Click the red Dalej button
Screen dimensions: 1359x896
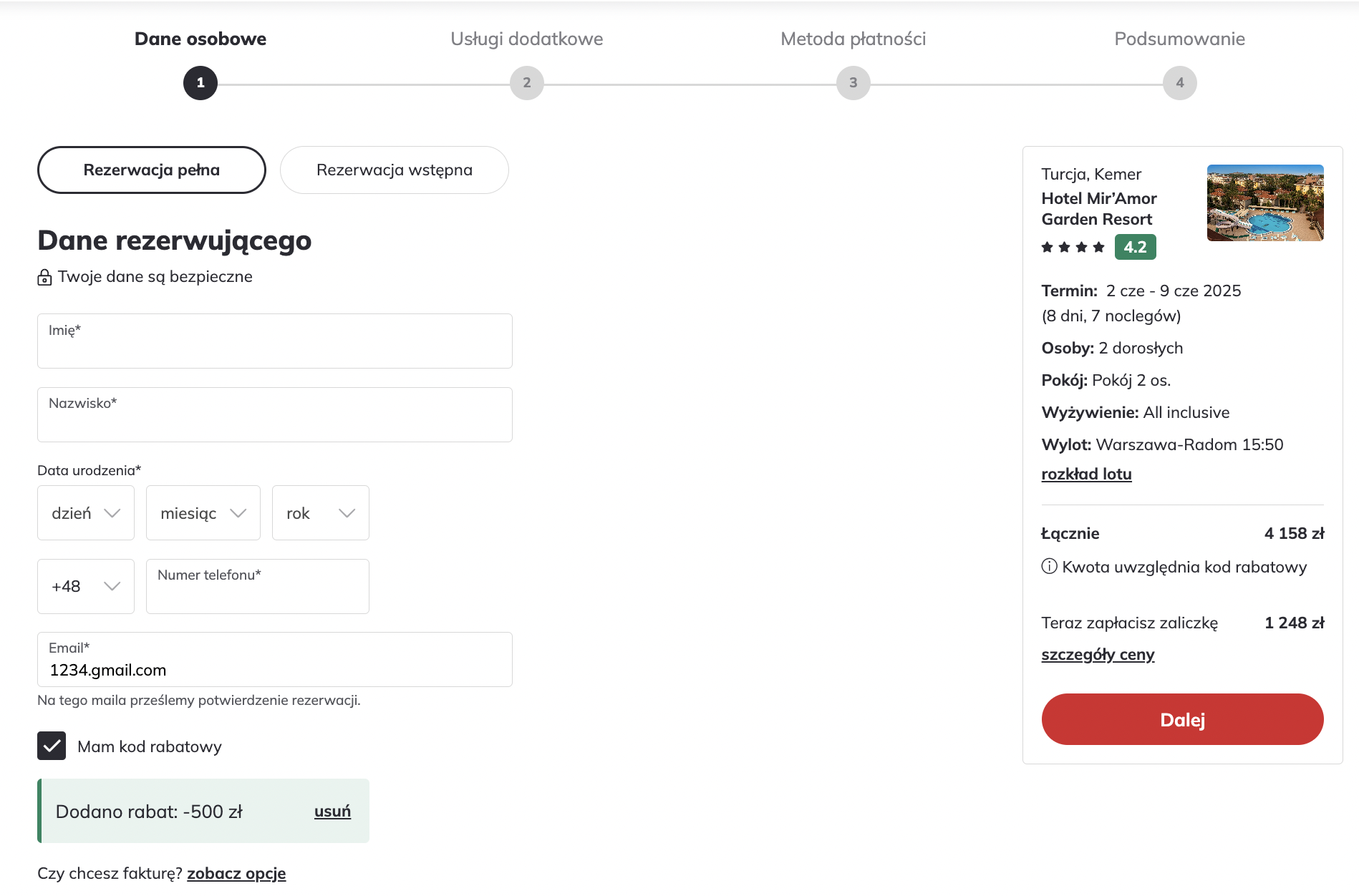(x=1183, y=720)
